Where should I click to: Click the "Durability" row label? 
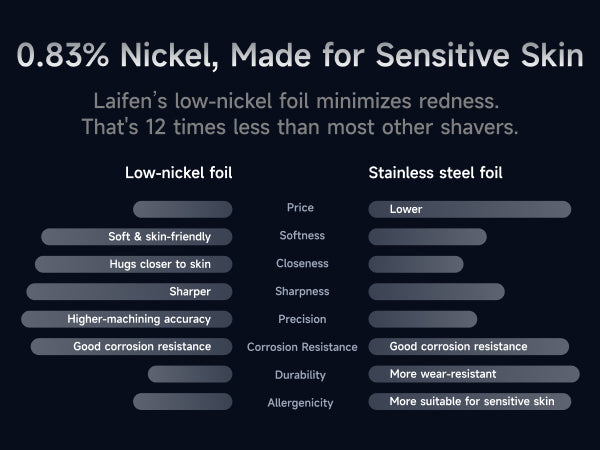(300, 375)
